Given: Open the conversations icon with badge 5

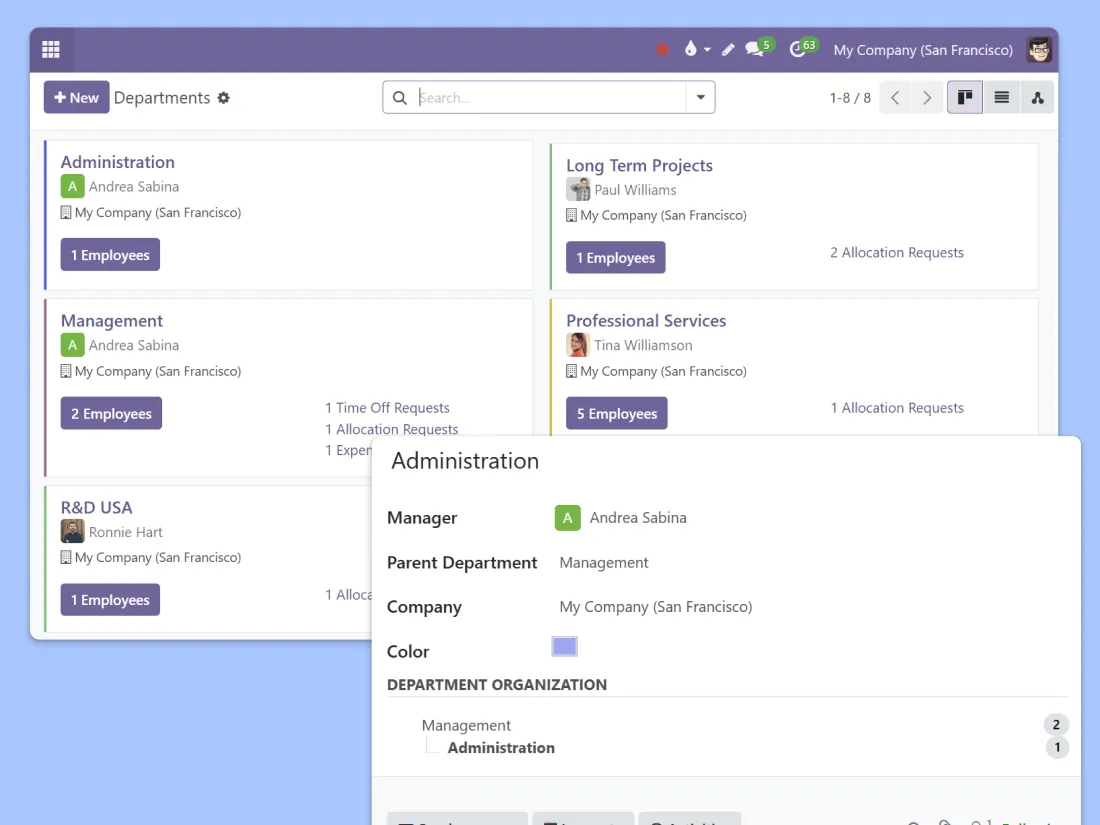Looking at the screenshot, I should tap(757, 49).
